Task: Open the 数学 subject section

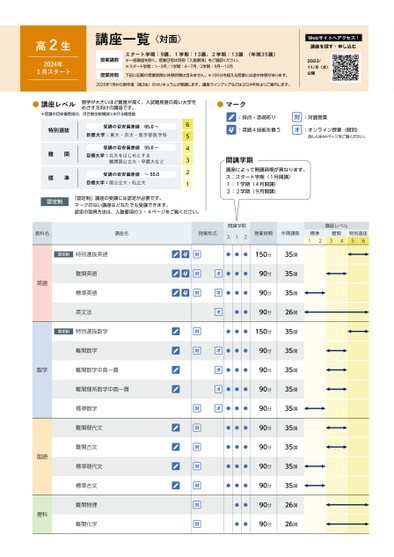Action: coord(42,370)
